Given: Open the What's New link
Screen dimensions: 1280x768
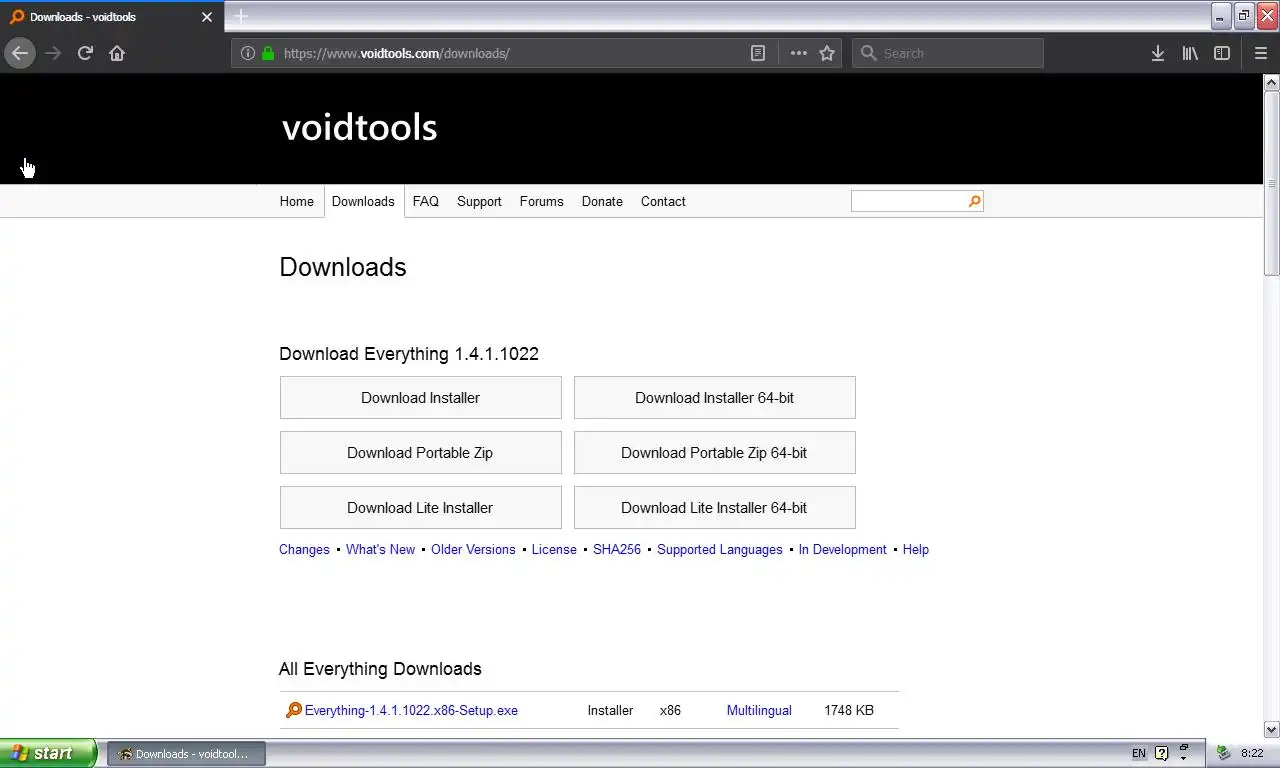Looking at the screenshot, I should (x=380, y=549).
